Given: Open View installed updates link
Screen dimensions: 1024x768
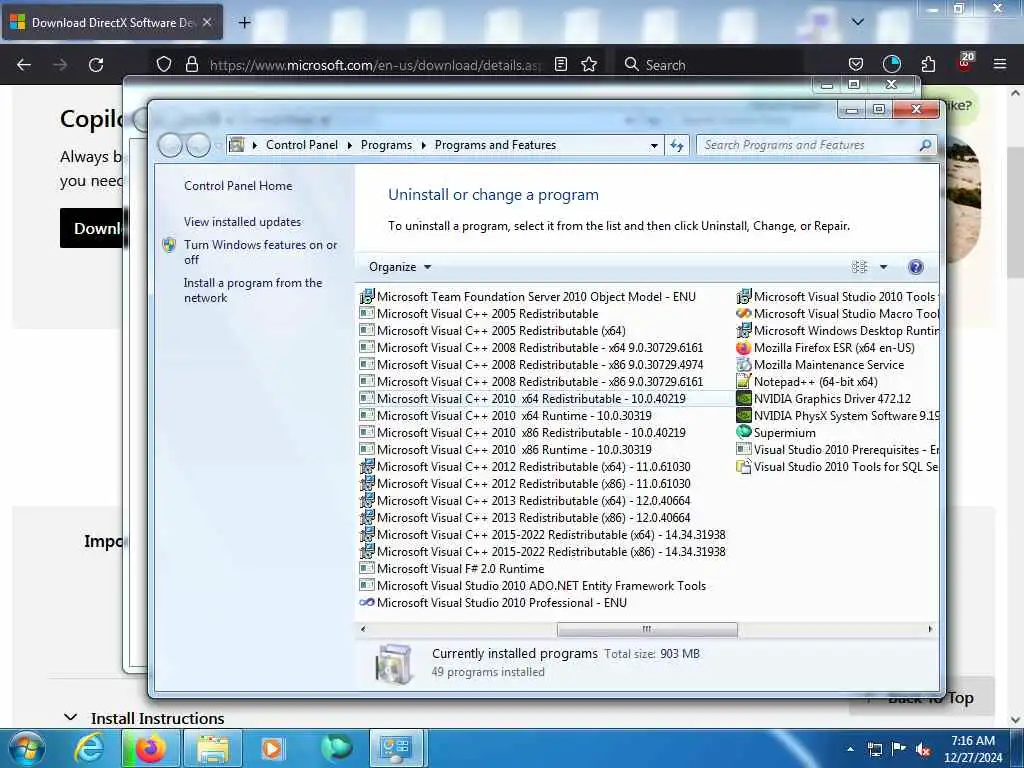Looking at the screenshot, I should click(x=242, y=221).
